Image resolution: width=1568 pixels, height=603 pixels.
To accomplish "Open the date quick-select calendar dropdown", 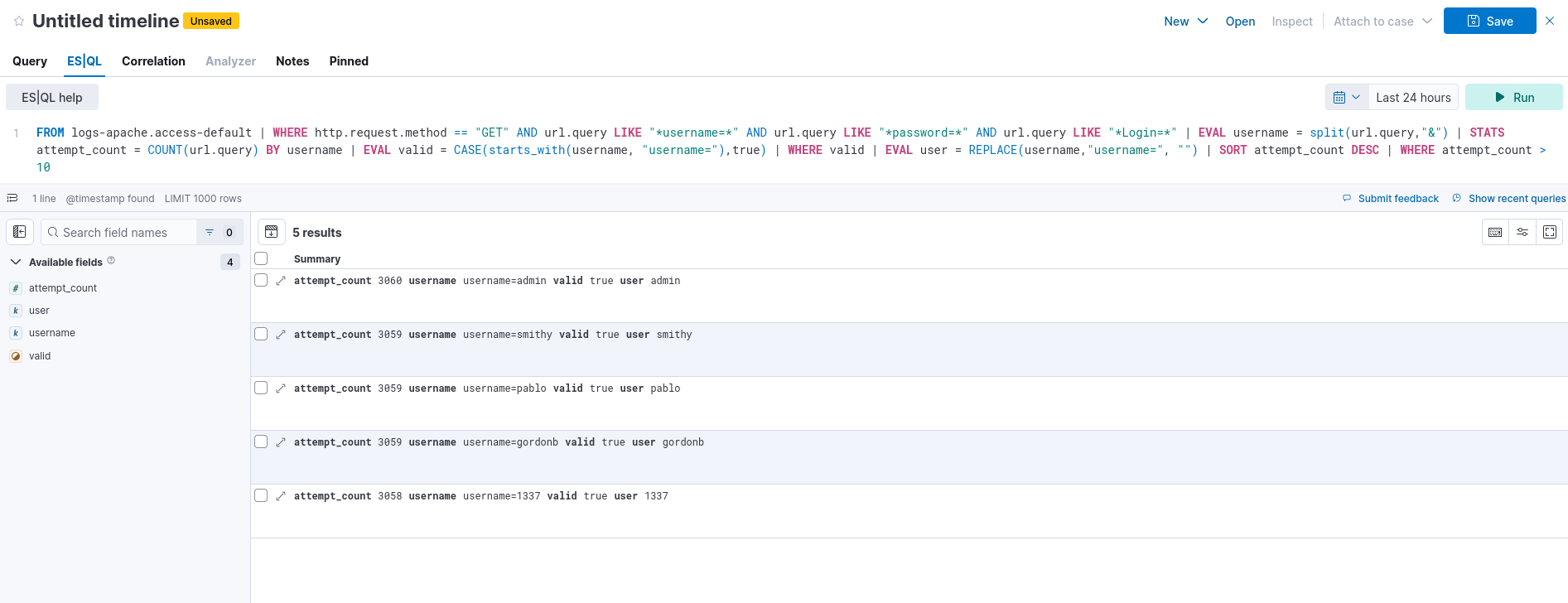I will click(1347, 97).
